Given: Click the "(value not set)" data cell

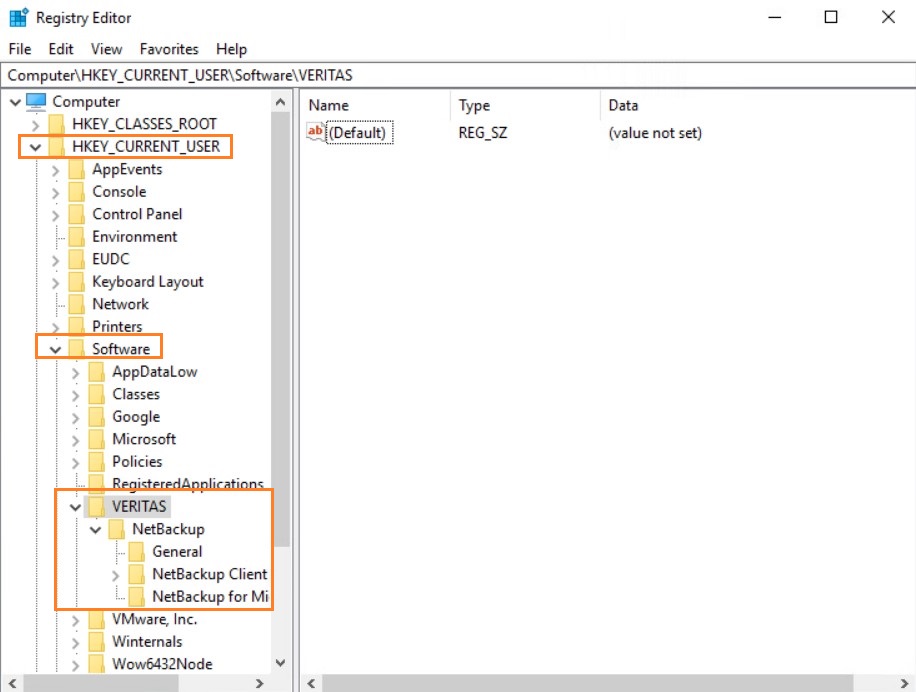Looking at the screenshot, I should (x=655, y=133).
